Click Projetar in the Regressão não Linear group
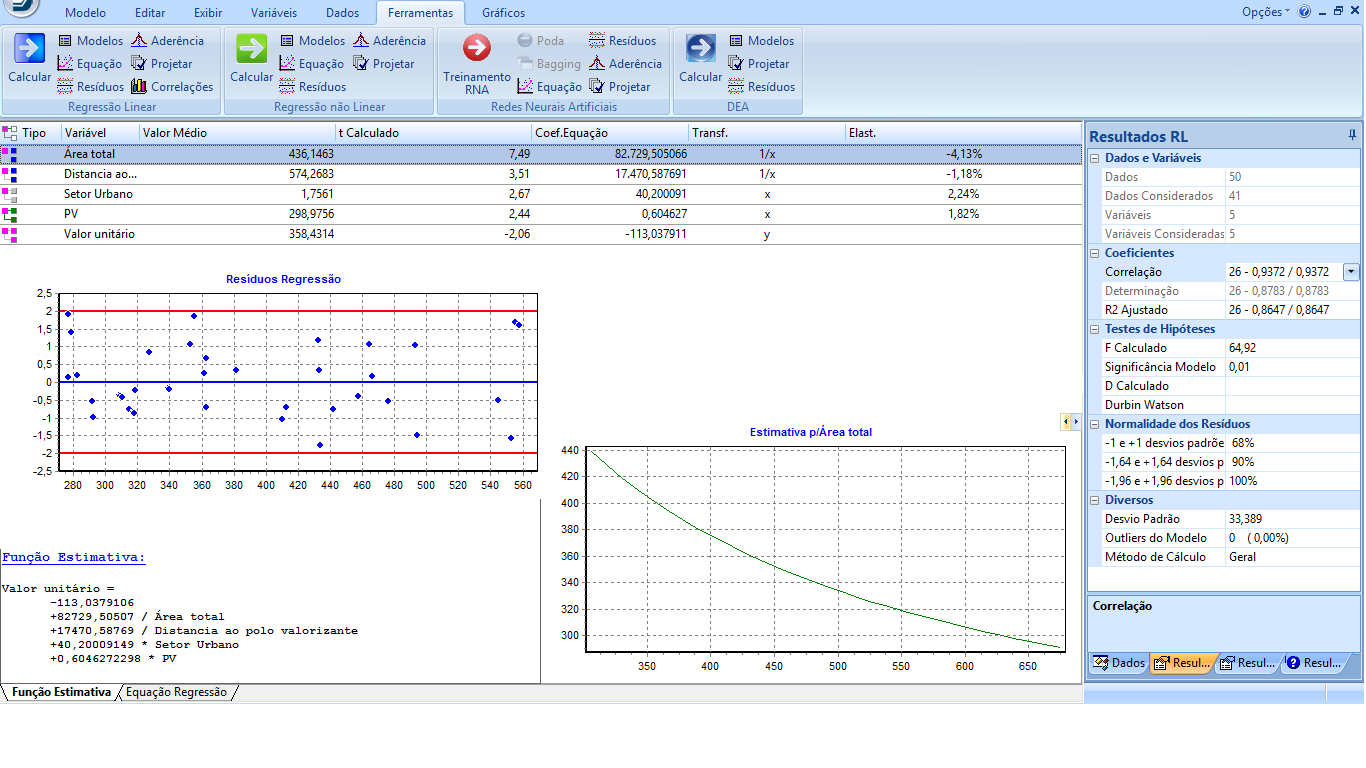This screenshot has width=1366, height=768. 383,64
